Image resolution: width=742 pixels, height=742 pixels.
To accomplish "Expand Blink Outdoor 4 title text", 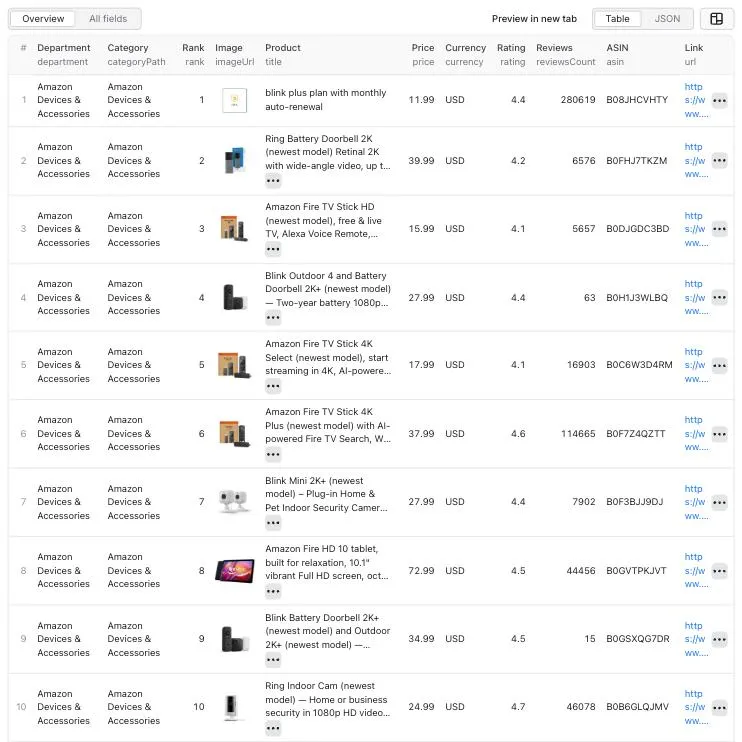I will [273, 318].
